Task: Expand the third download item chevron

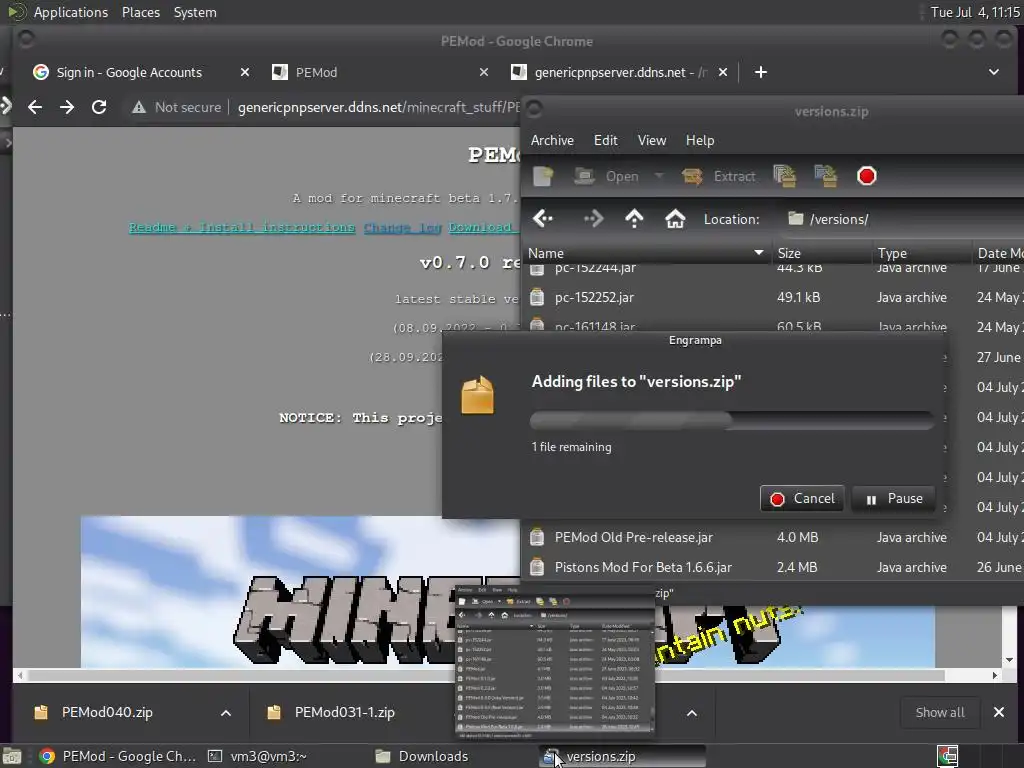Action: point(692,713)
